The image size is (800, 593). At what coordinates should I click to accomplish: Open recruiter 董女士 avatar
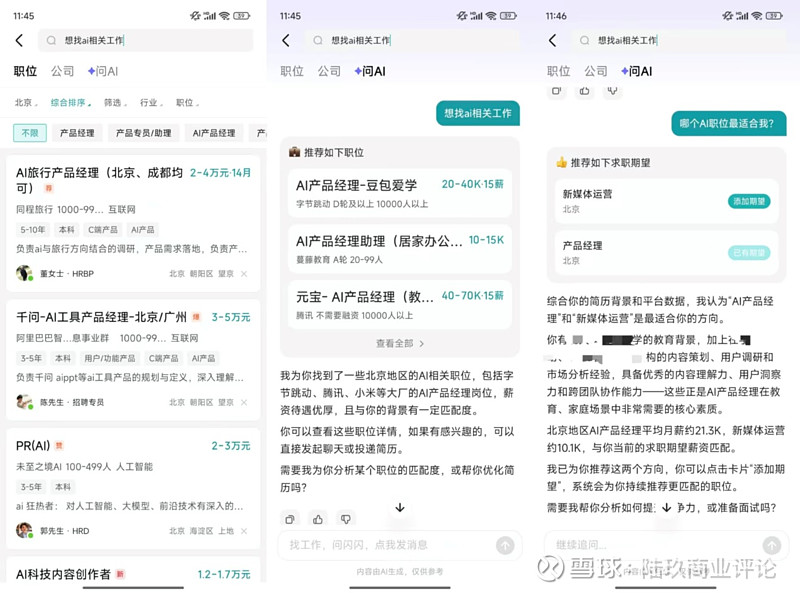pos(24,273)
